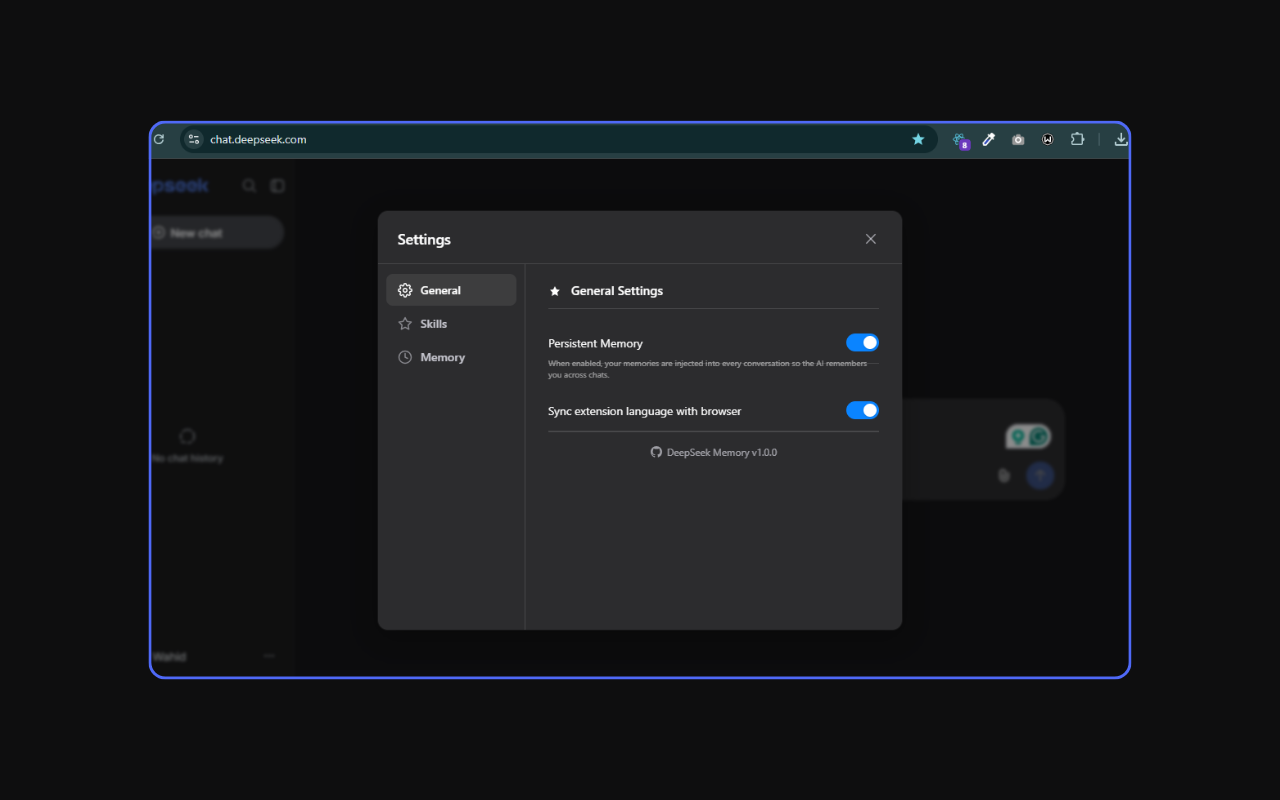Open the DeepSeek Memory v1.0.0 GitHub link
The image size is (1280, 800).
pyautogui.click(x=714, y=453)
